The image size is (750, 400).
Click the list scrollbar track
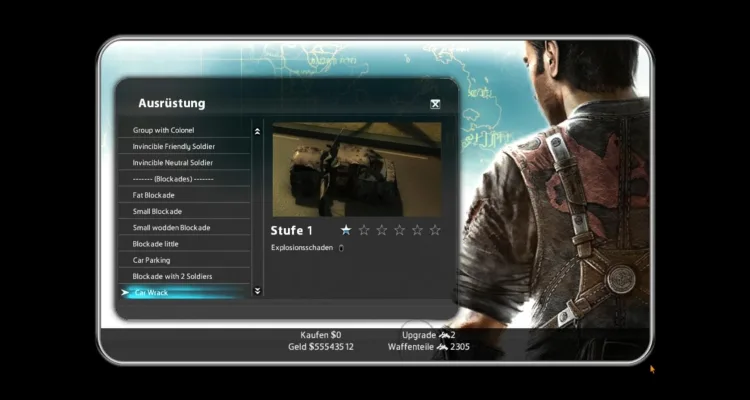pos(257,211)
